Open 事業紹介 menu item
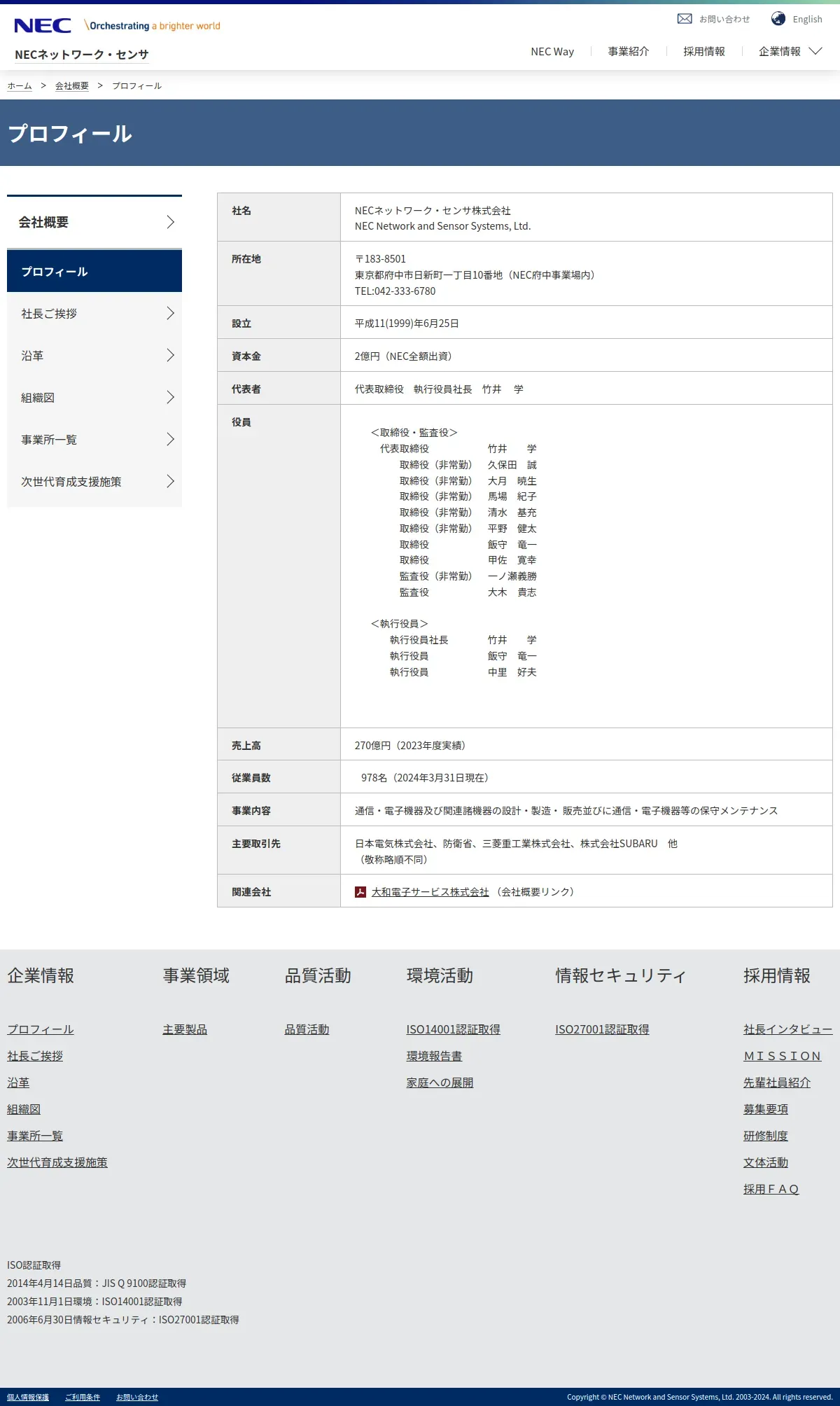840x1406 pixels. [629, 51]
